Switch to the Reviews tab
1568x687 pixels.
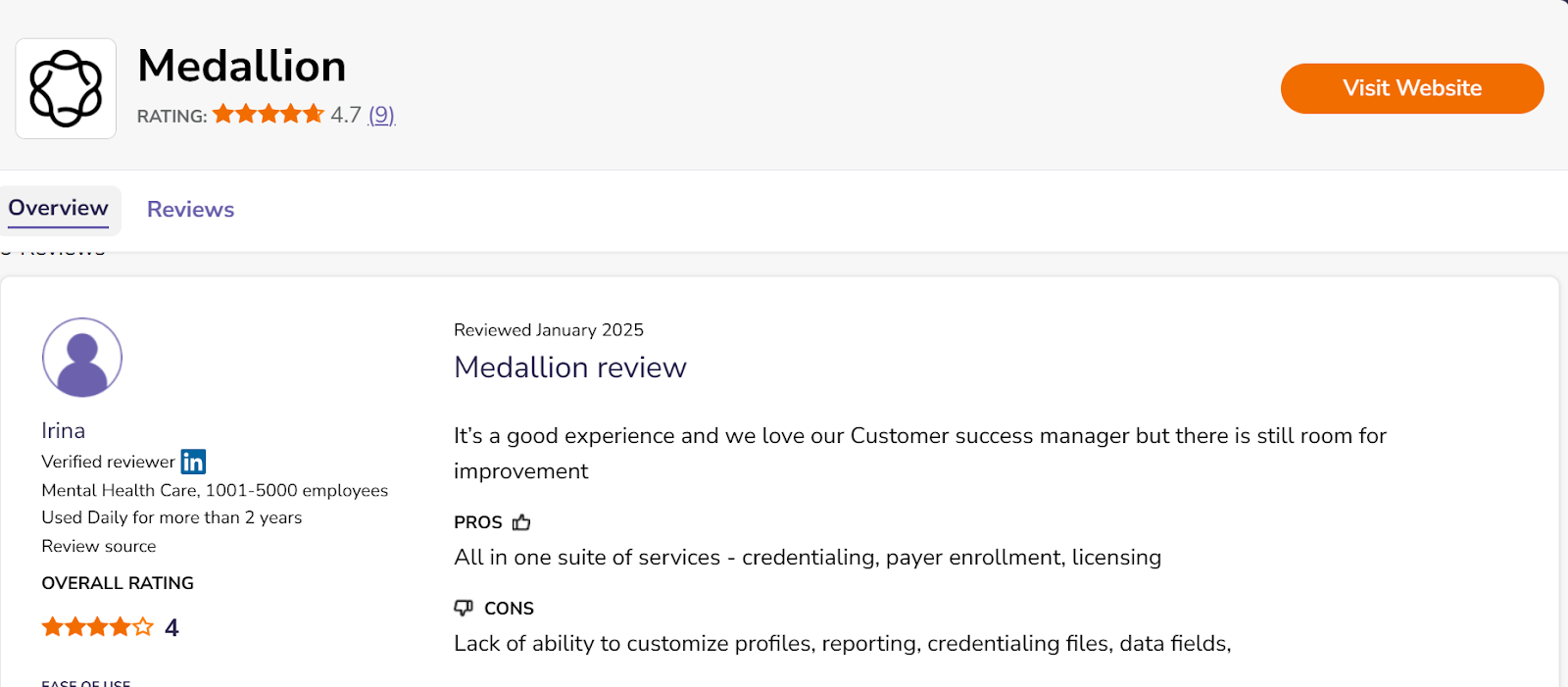pos(190,210)
